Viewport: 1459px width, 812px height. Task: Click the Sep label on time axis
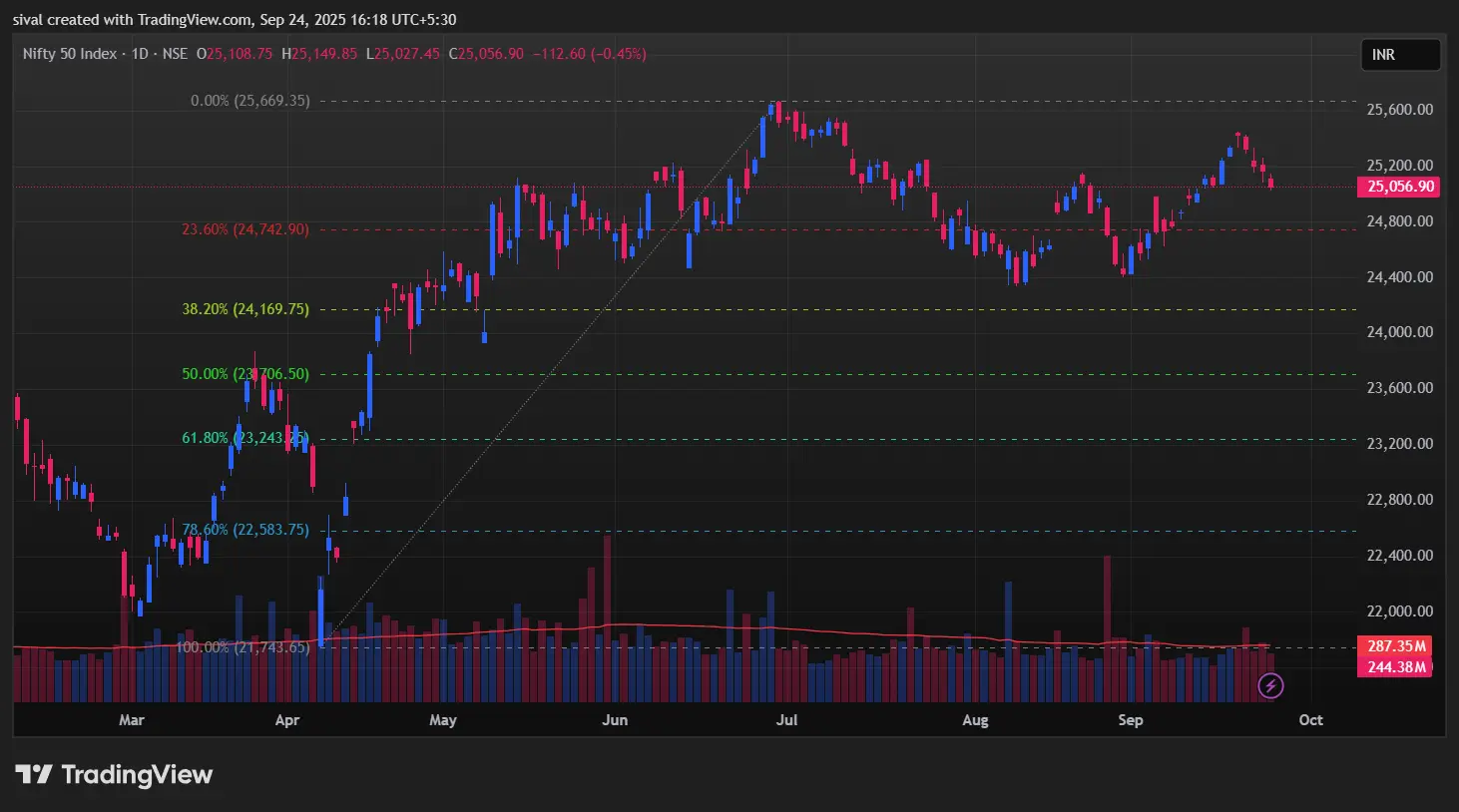coord(1131,720)
